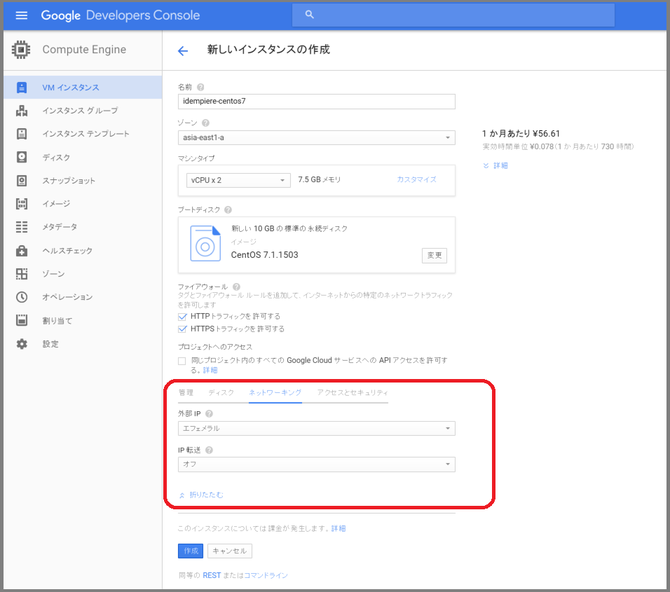Click the Google Developers Console title
This screenshot has width=670, height=592.
pyautogui.click(x=120, y=15)
